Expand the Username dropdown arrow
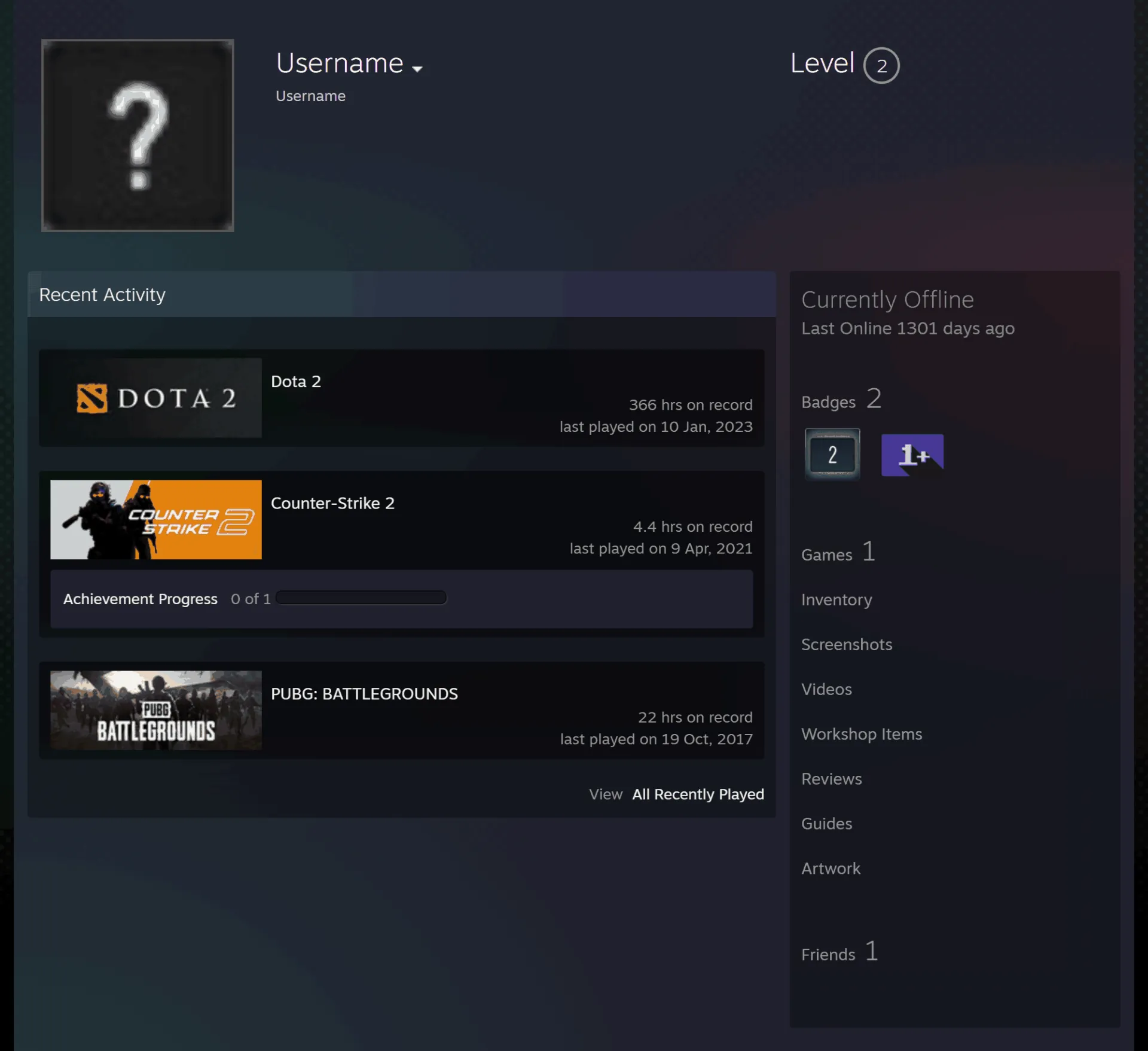The height and width of the screenshot is (1051, 1148). [417, 69]
